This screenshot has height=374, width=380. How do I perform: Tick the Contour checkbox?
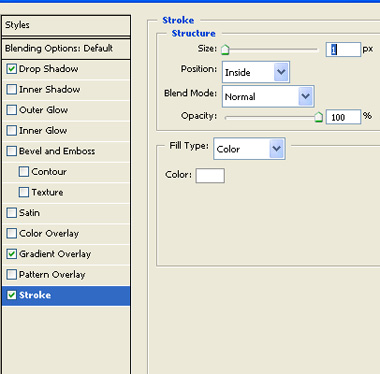(24, 172)
